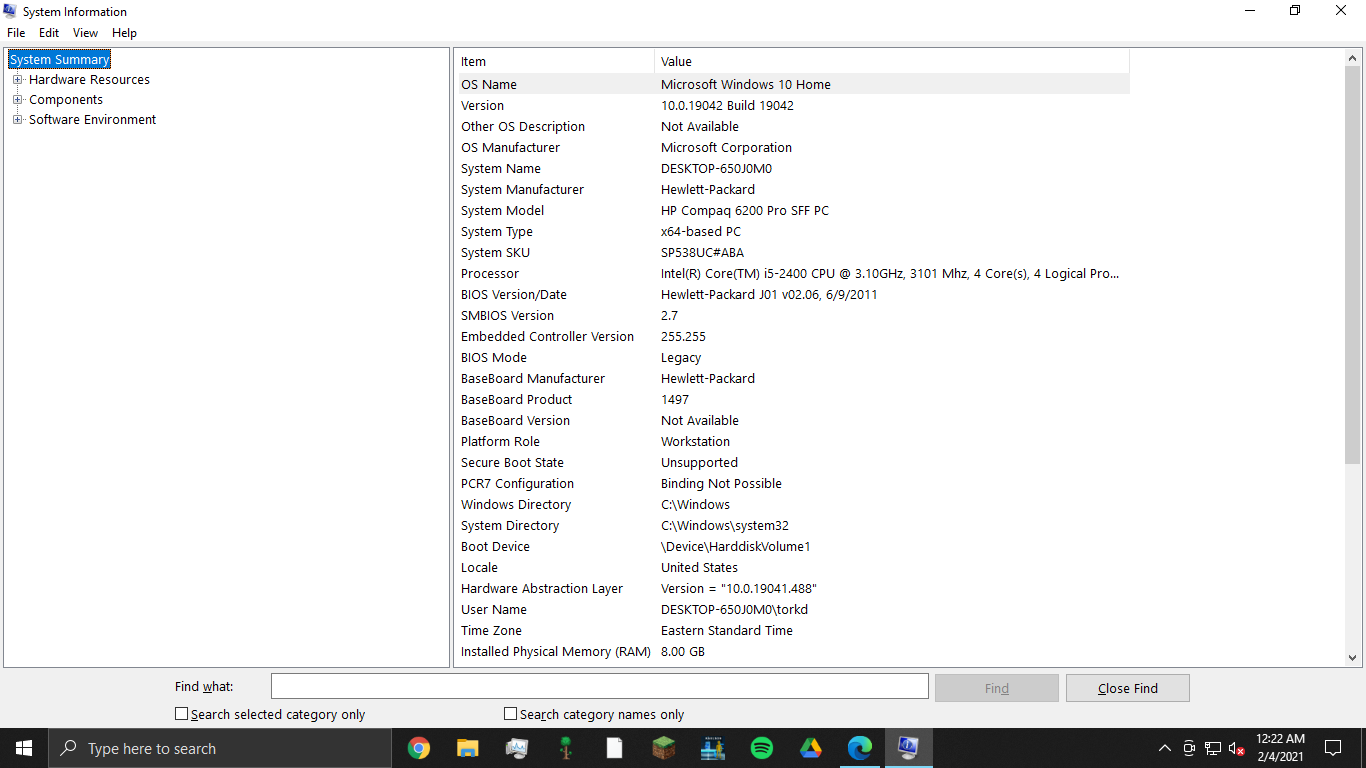Screen dimensions: 1366x768
Task: Select Software Environment tree item
Action: pyautogui.click(x=92, y=120)
